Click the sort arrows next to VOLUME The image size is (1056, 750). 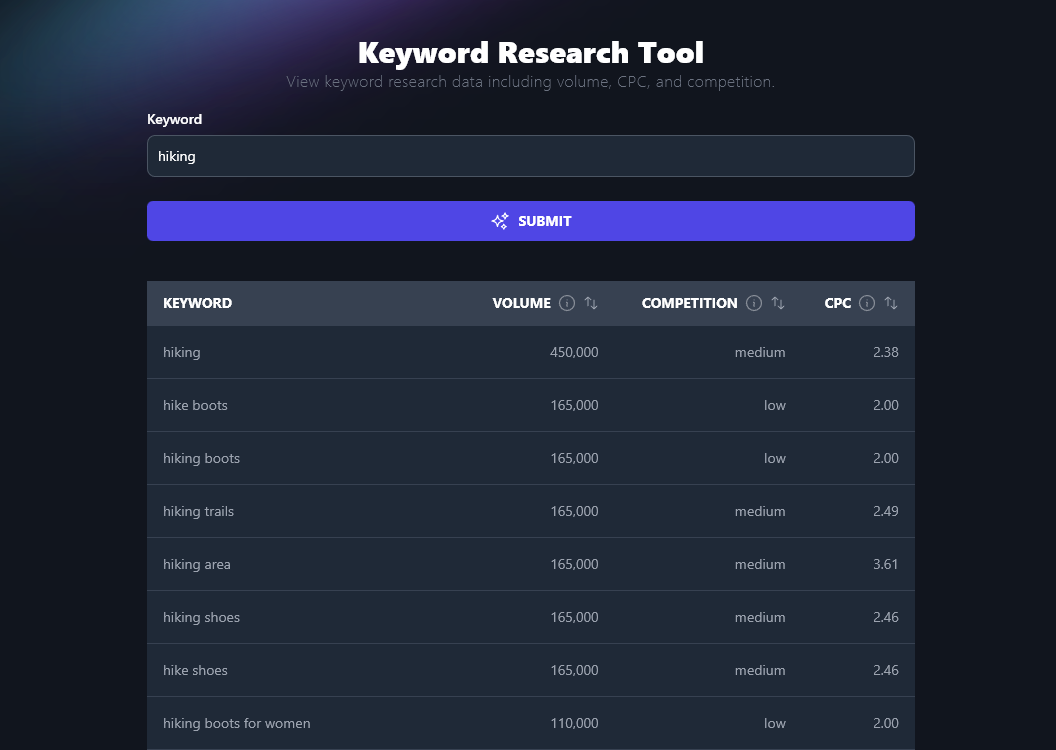(x=590, y=303)
